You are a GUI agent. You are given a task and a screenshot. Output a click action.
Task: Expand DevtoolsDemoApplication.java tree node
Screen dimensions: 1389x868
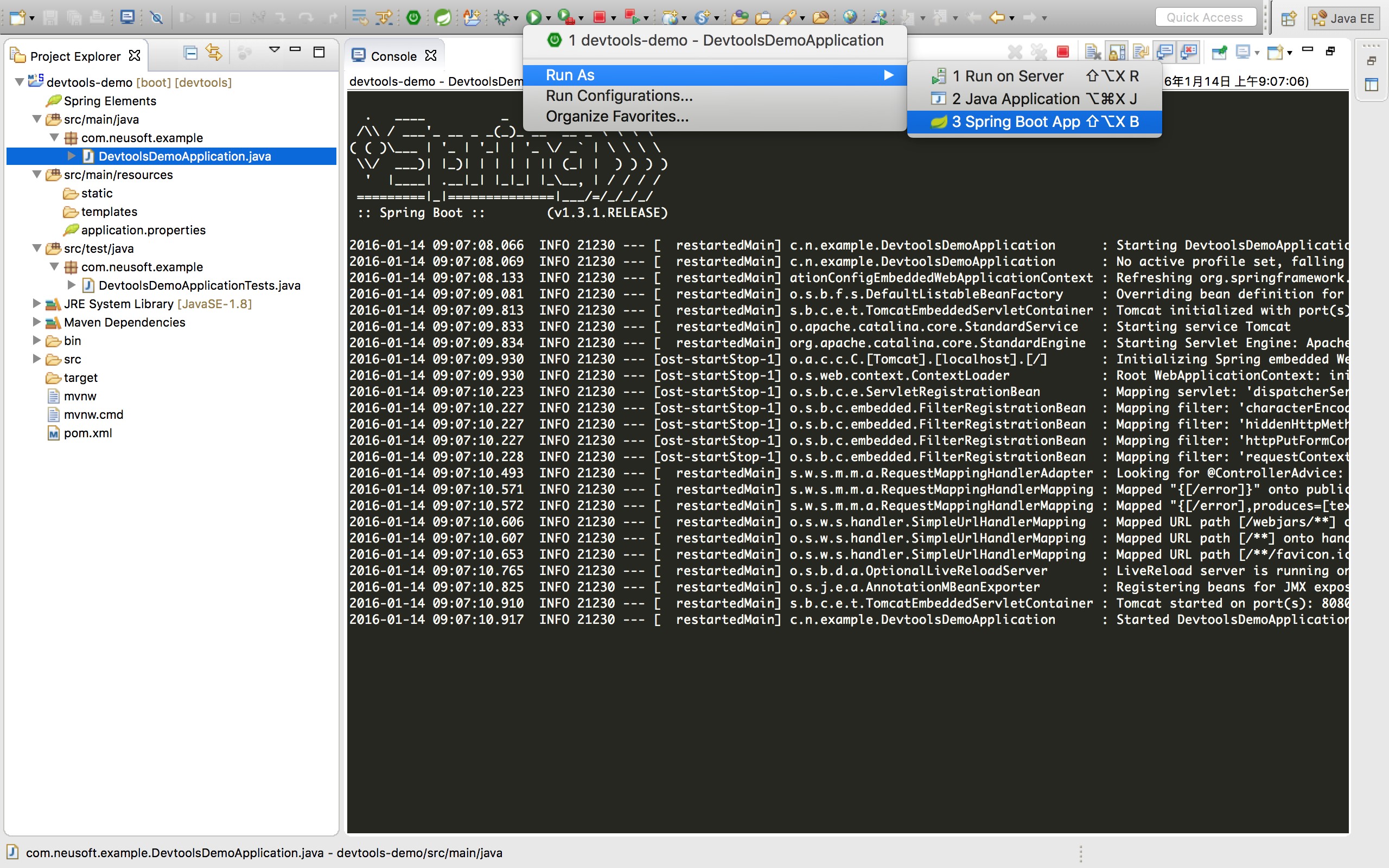pyautogui.click(x=72, y=156)
